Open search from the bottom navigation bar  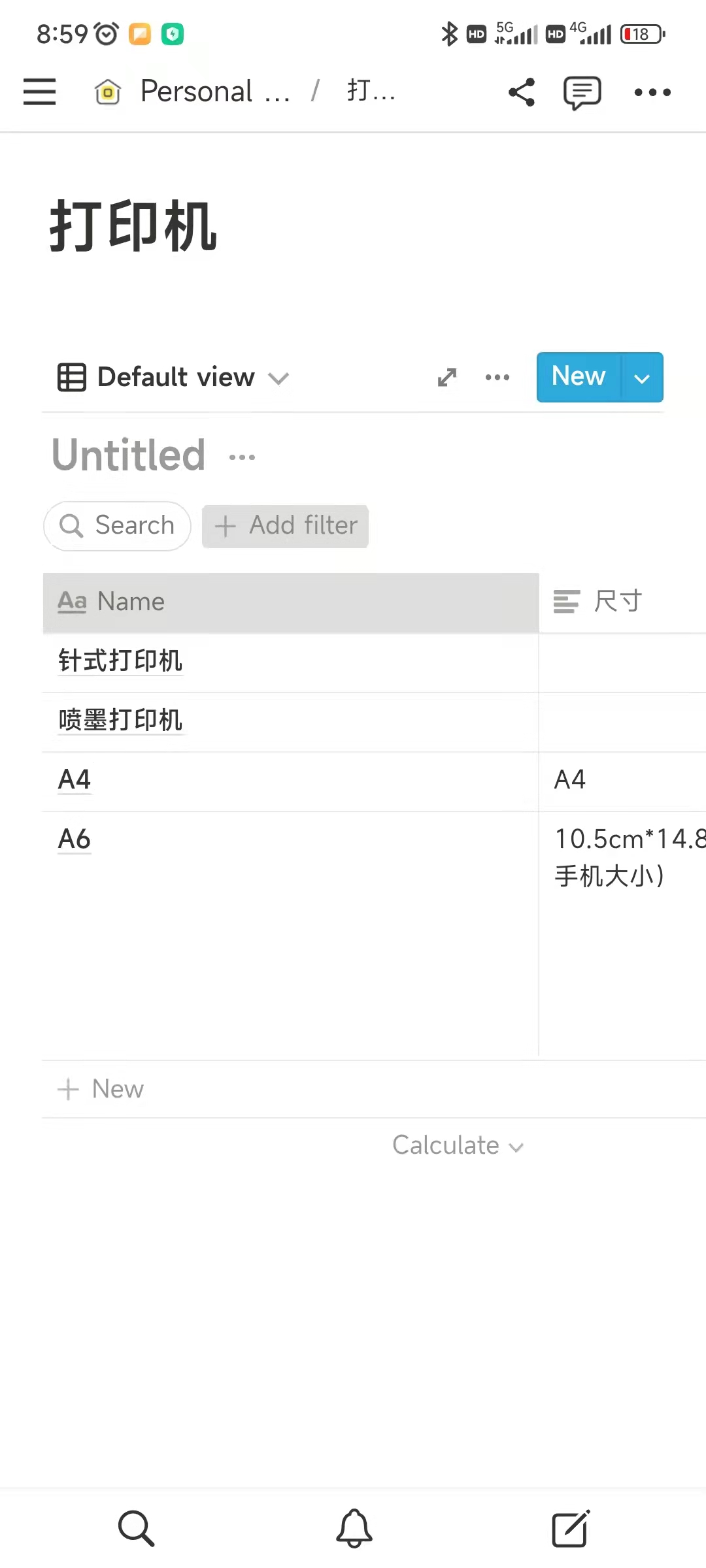tap(135, 1527)
